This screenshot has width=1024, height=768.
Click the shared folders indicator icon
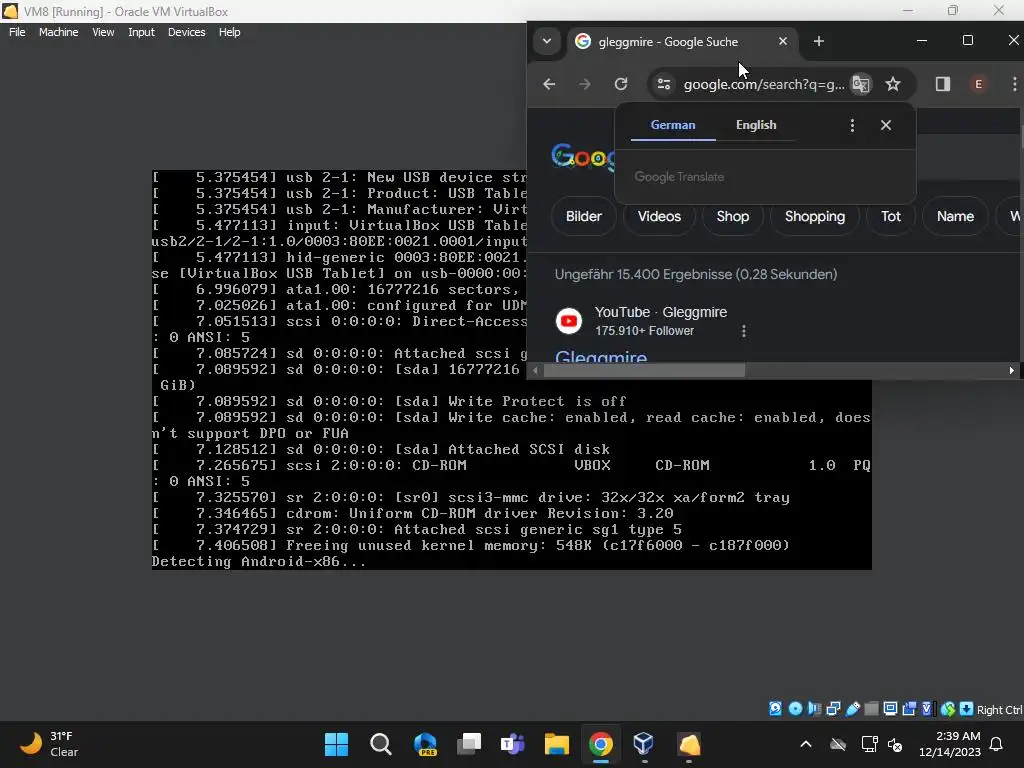pos(871,709)
